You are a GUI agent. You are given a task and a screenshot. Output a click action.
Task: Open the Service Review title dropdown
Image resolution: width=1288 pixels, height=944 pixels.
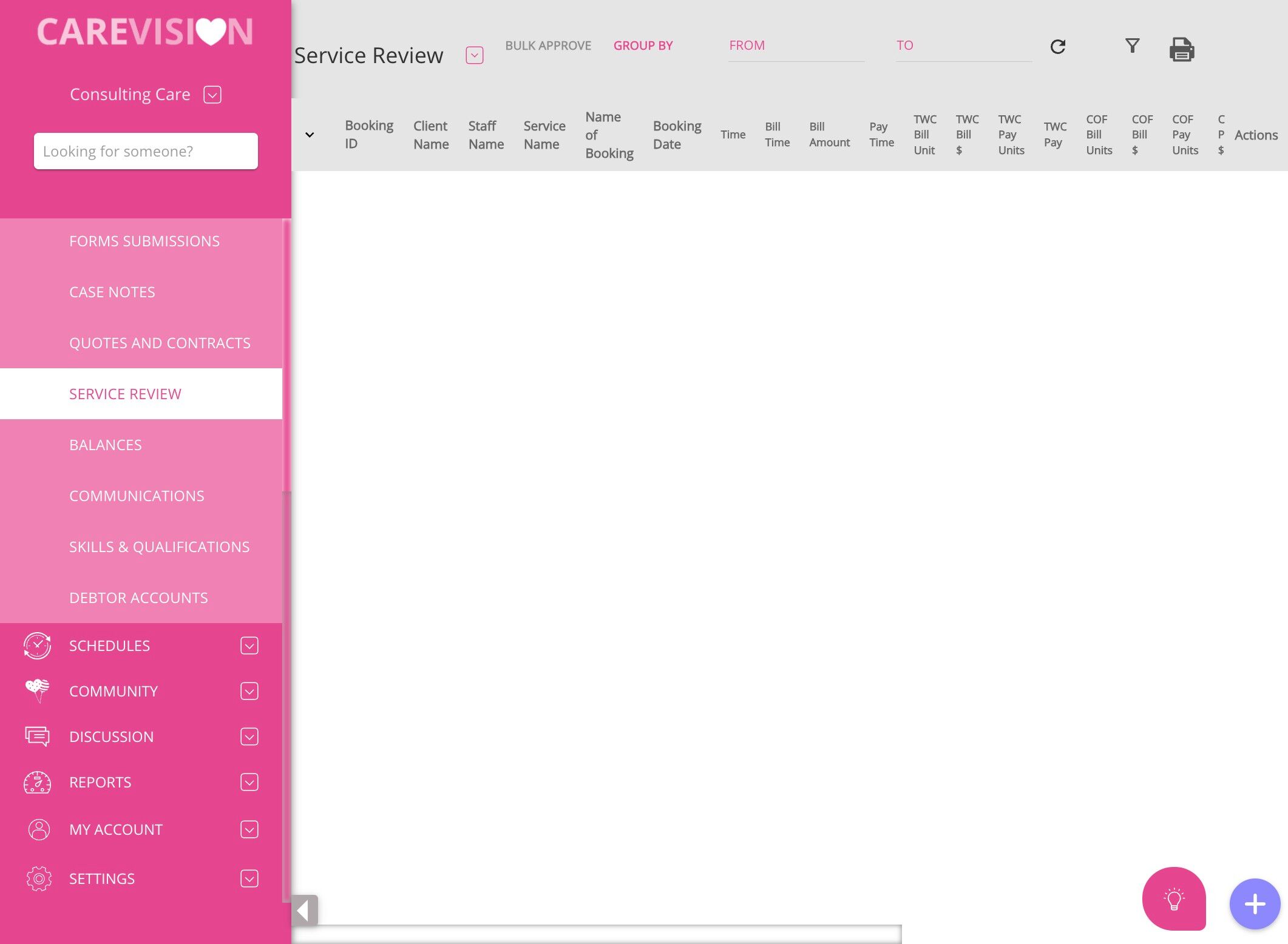click(474, 55)
